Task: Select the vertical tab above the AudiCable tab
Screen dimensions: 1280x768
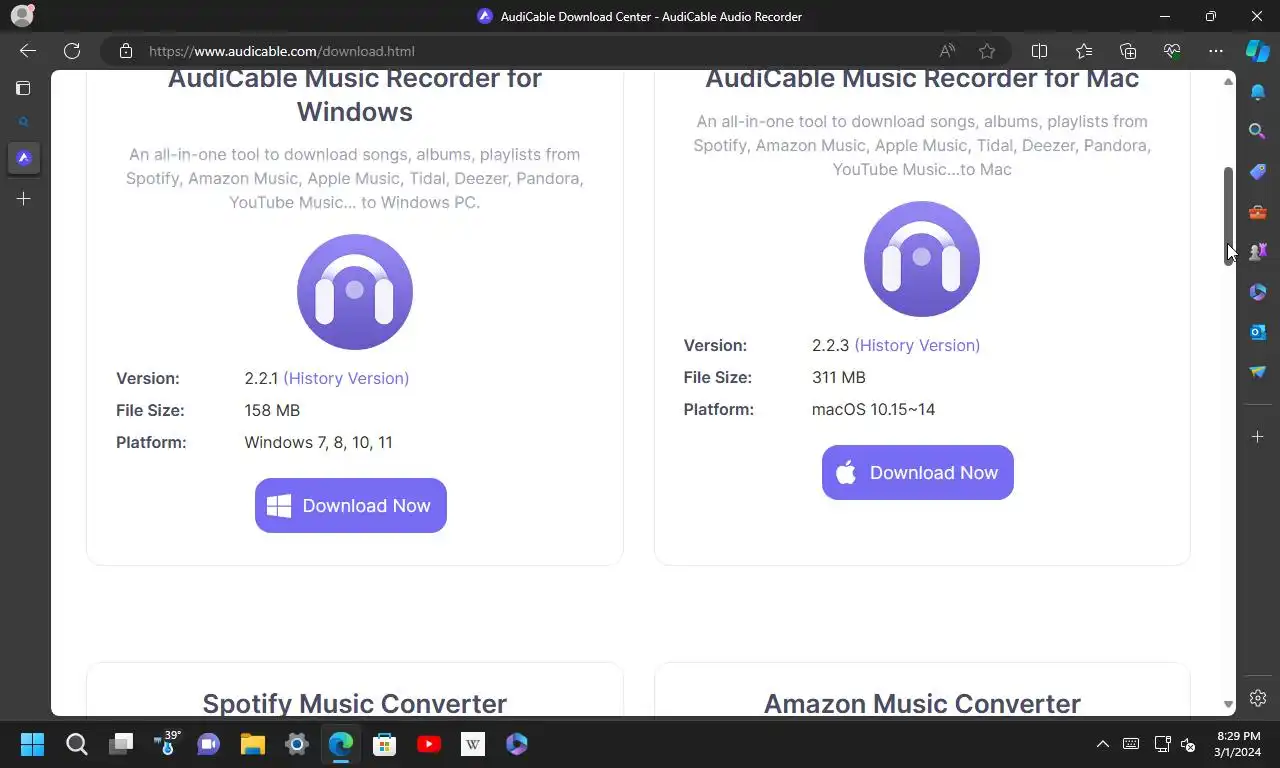Action: (x=24, y=122)
